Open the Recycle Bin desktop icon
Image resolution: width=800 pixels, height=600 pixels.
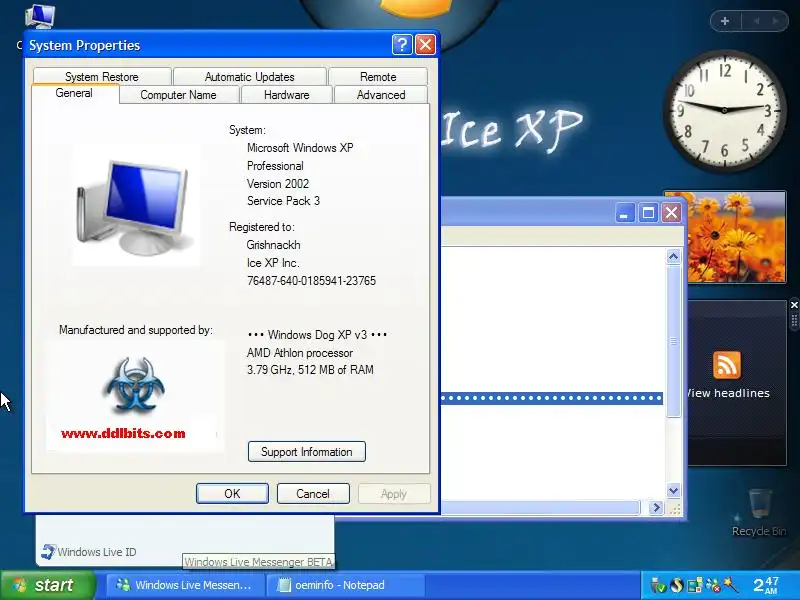(x=759, y=512)
